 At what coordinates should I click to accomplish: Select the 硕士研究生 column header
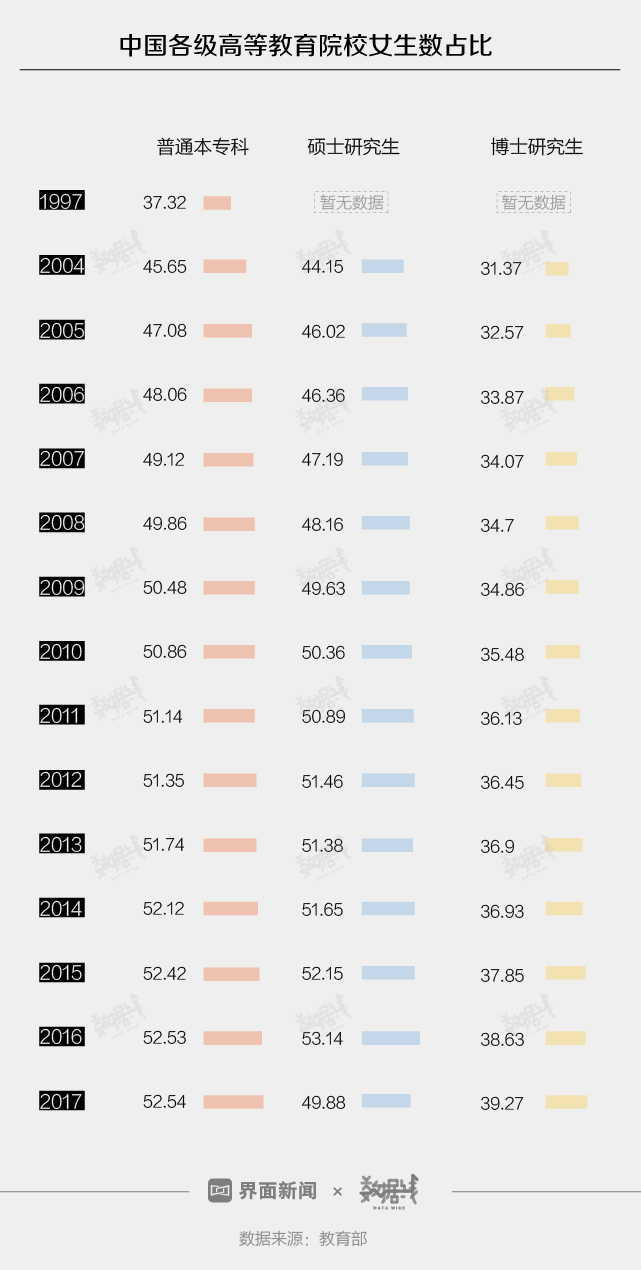353,147
